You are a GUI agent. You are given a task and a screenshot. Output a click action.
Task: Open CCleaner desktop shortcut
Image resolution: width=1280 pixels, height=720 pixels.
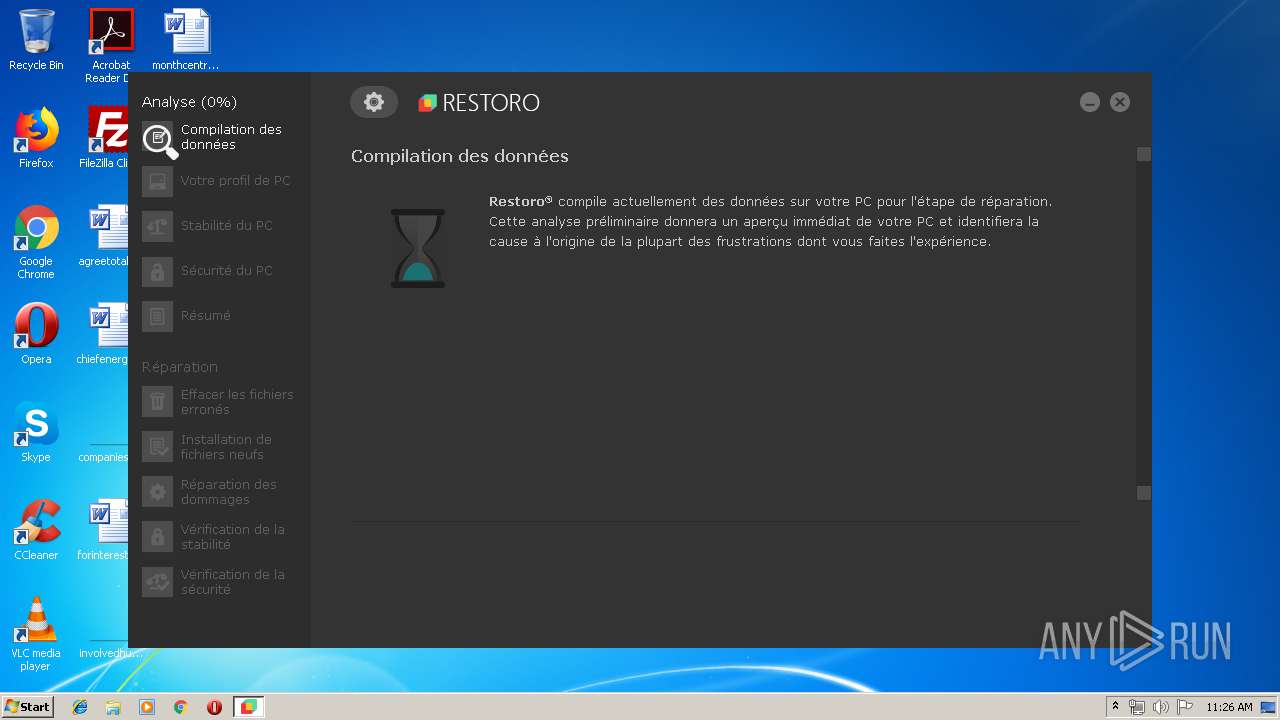pos(36,530)
